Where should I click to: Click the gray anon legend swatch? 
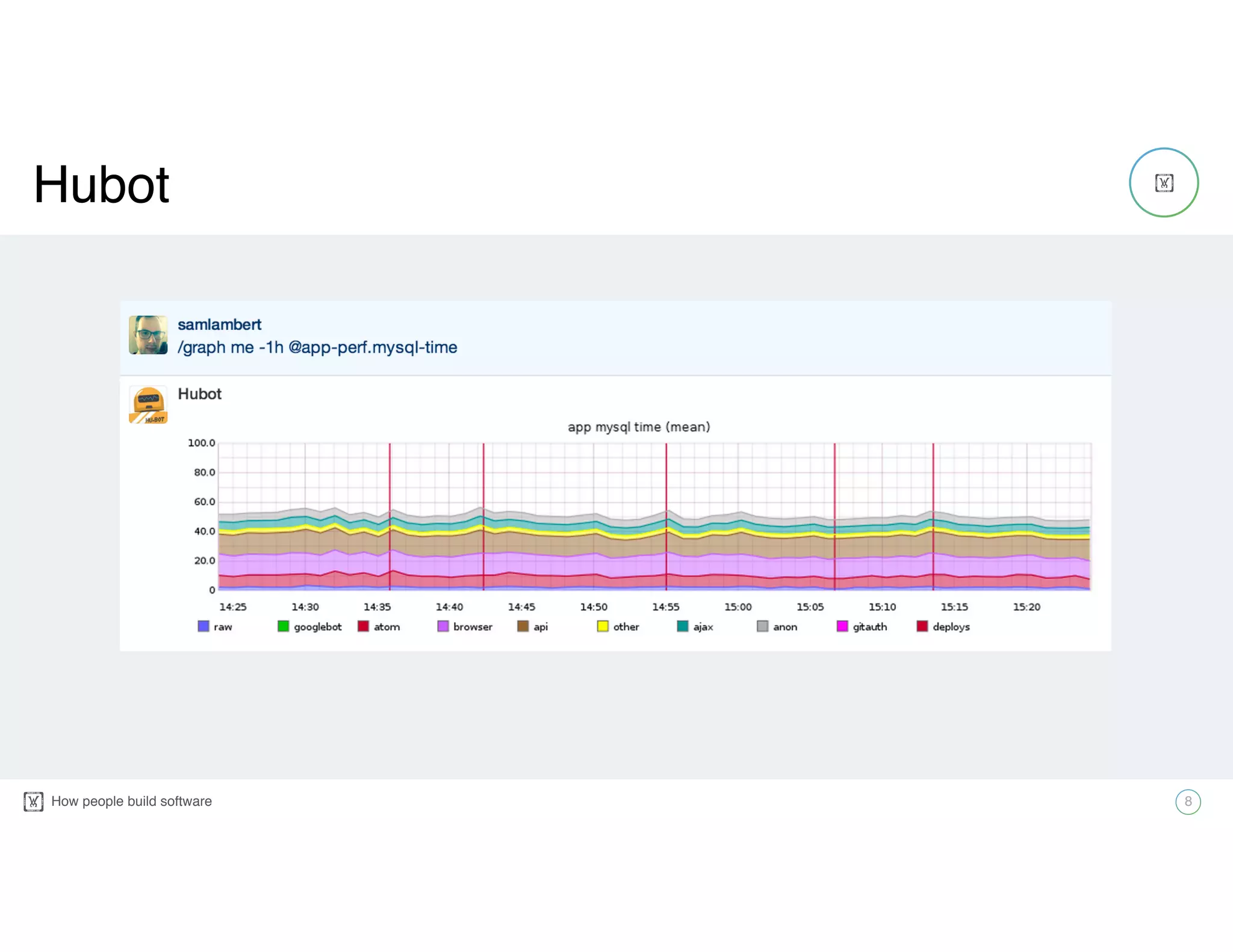point(762,626)
